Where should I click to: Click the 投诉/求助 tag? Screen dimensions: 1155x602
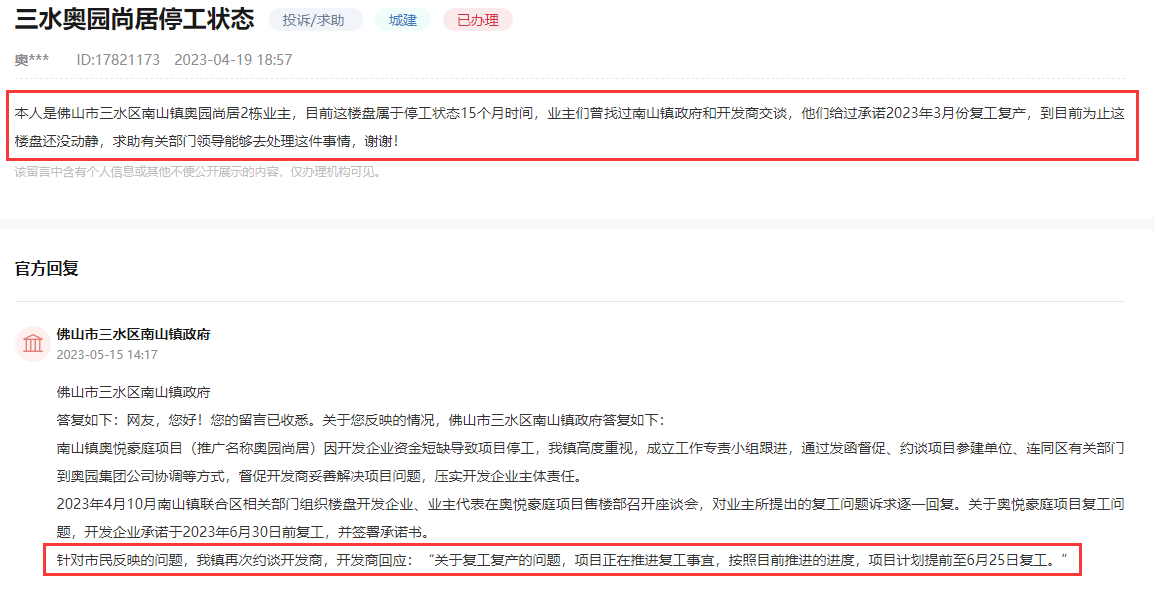click(315, 20)
